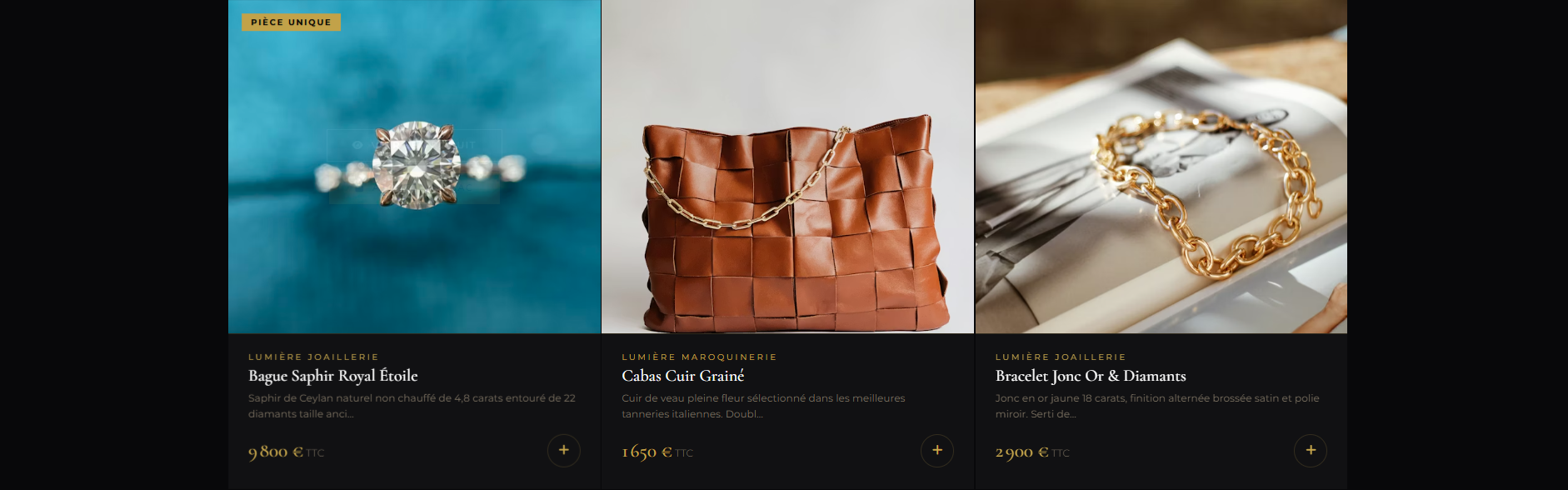This screenshot has height=490, width=1568.
Task: Select the PIÈCE UNIQUE gold badge
Action: [291, 22]
